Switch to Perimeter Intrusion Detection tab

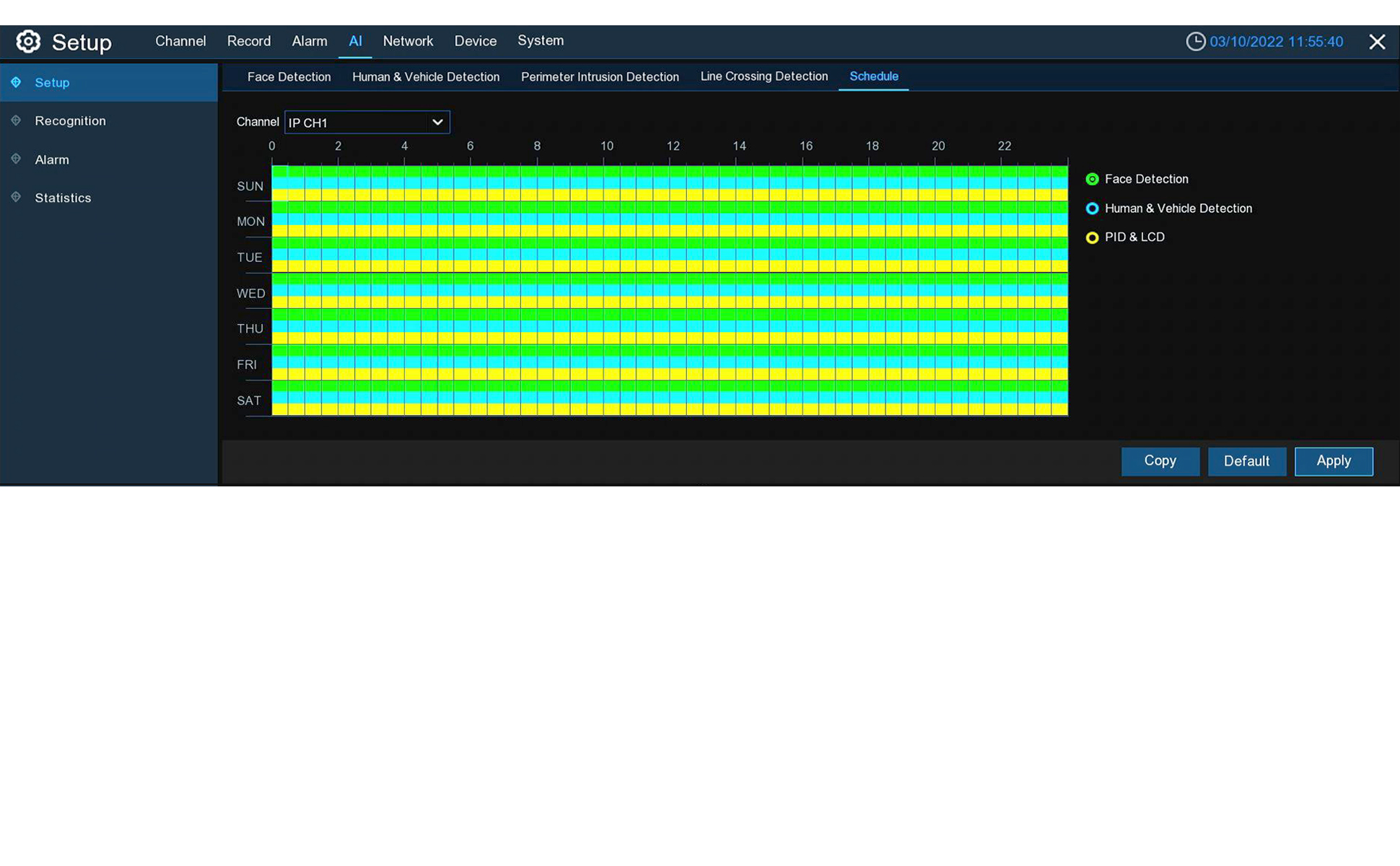coord(599,76)
